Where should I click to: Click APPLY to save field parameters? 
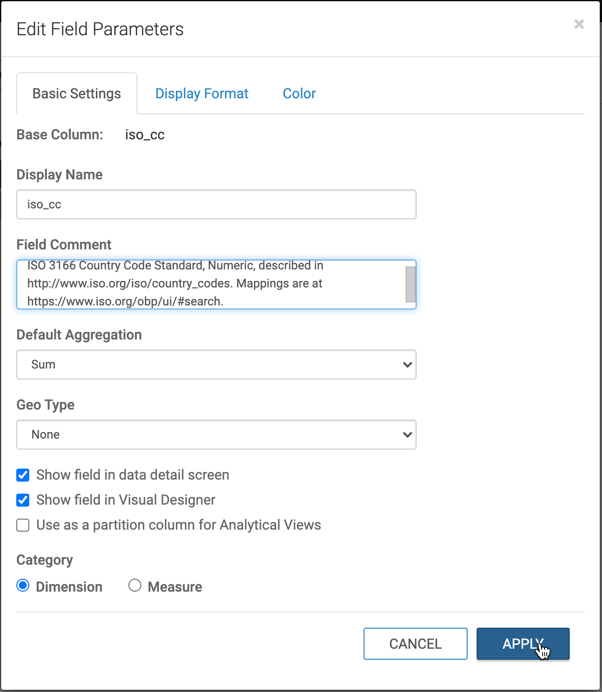click(522, 644)
